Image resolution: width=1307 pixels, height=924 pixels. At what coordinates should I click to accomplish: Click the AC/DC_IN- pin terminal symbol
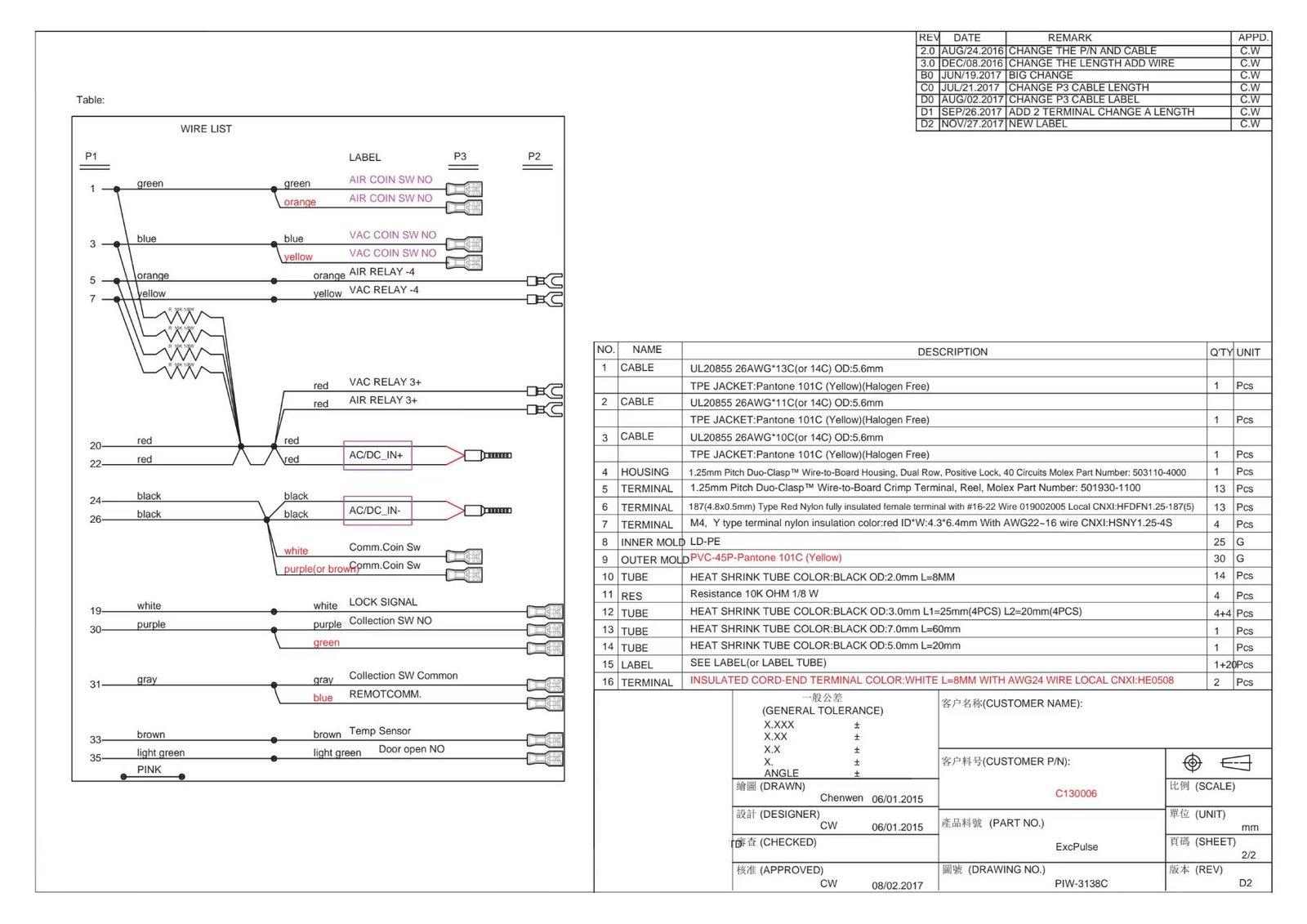(x=488, y=511)
